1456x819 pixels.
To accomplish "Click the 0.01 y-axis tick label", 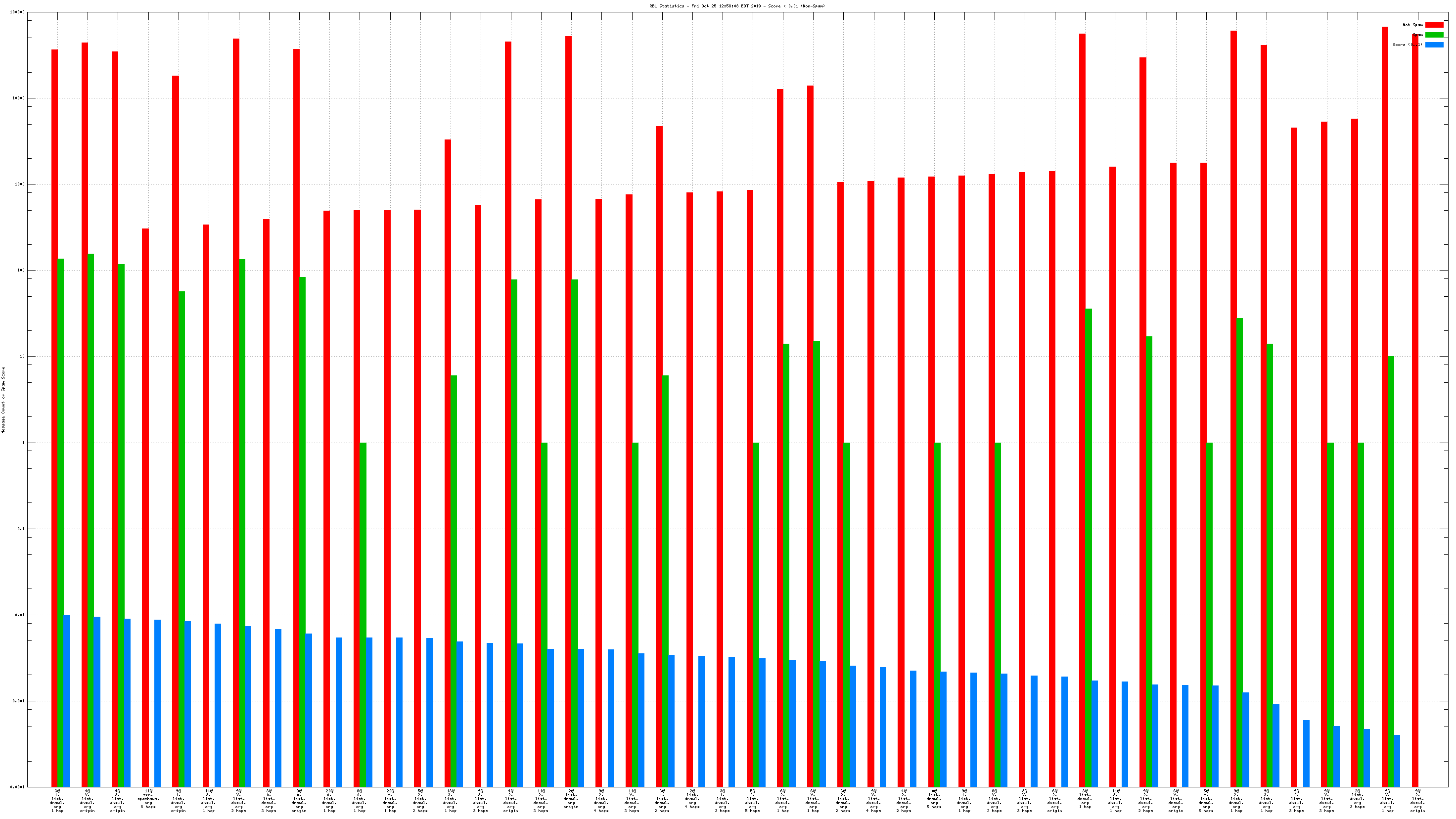I will (20, 615).
